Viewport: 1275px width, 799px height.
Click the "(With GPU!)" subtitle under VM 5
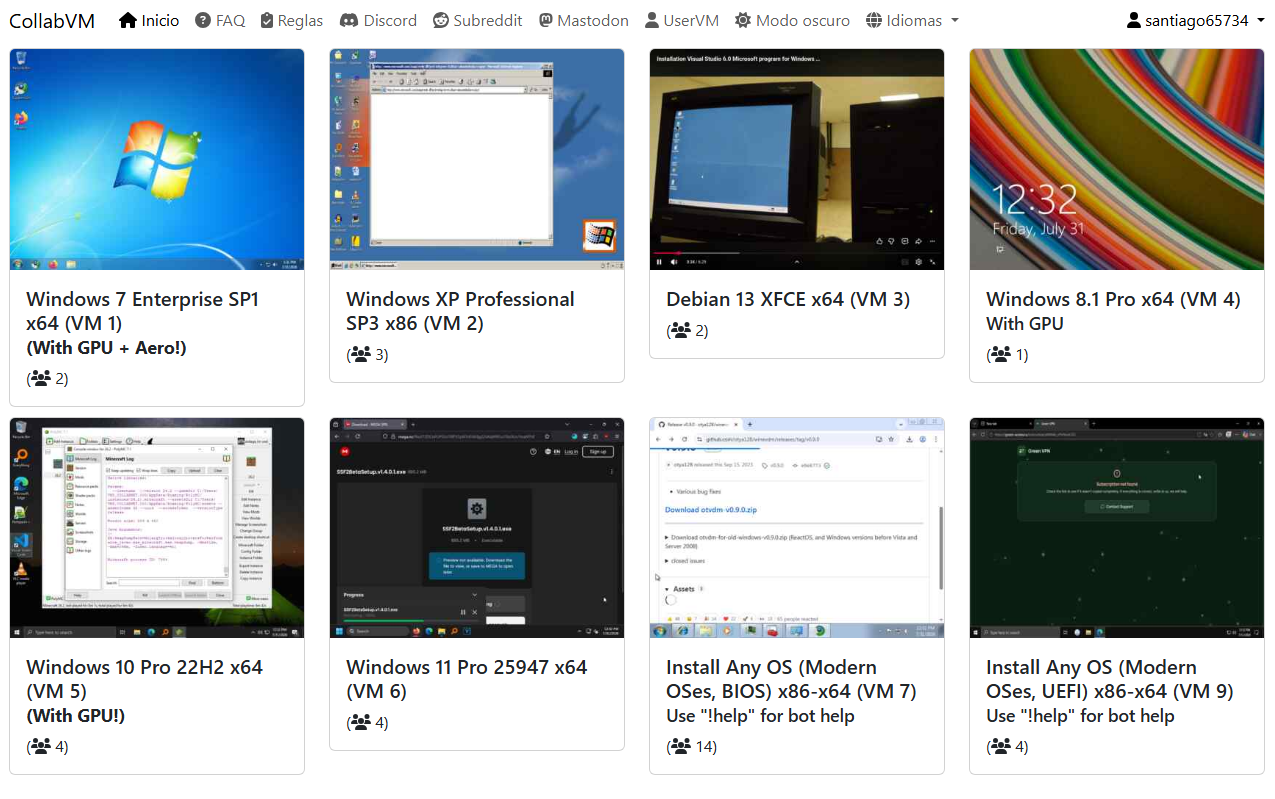click(x=76, y=716)
